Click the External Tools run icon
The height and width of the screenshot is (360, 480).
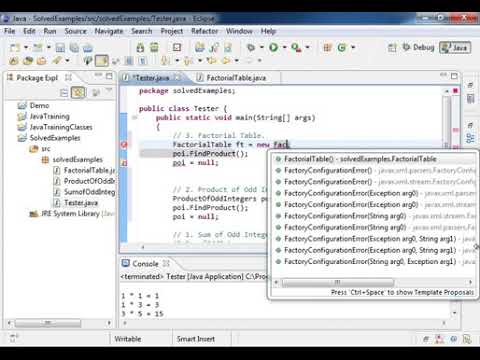tap(296, 47)
